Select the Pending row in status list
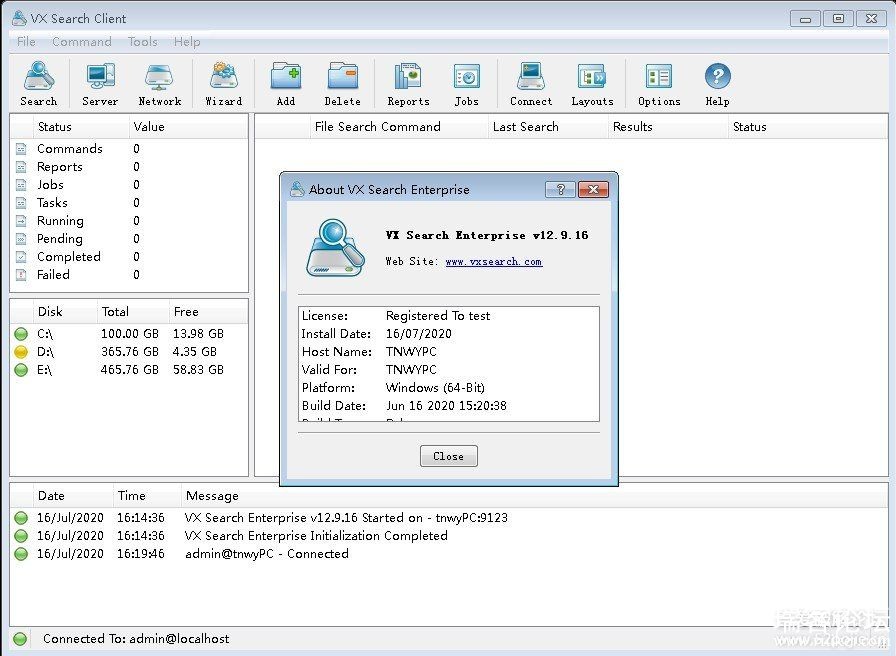Screen dimensions: 896x656 tap(129, 239)
